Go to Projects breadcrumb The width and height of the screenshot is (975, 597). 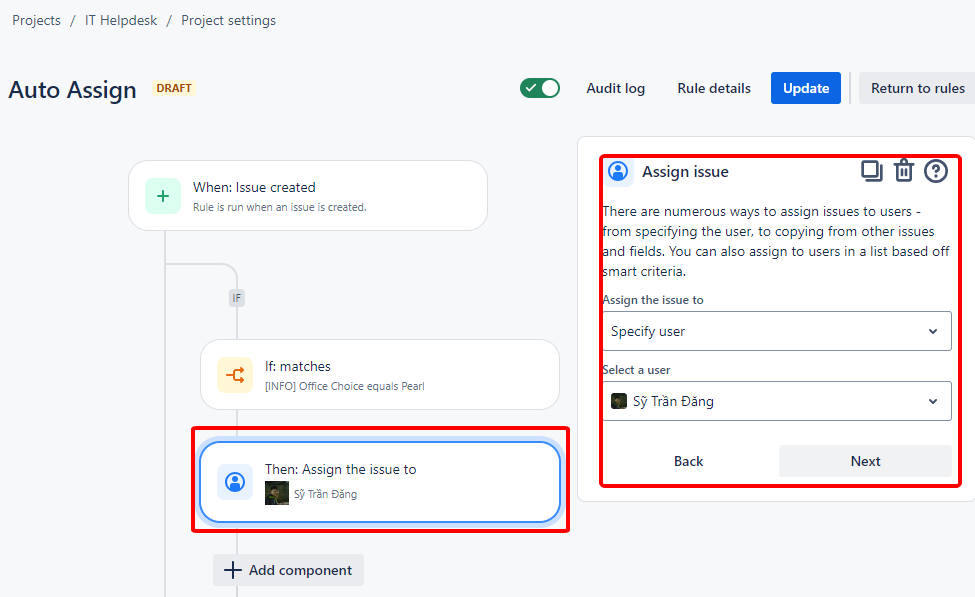click(x=36, y=20)
